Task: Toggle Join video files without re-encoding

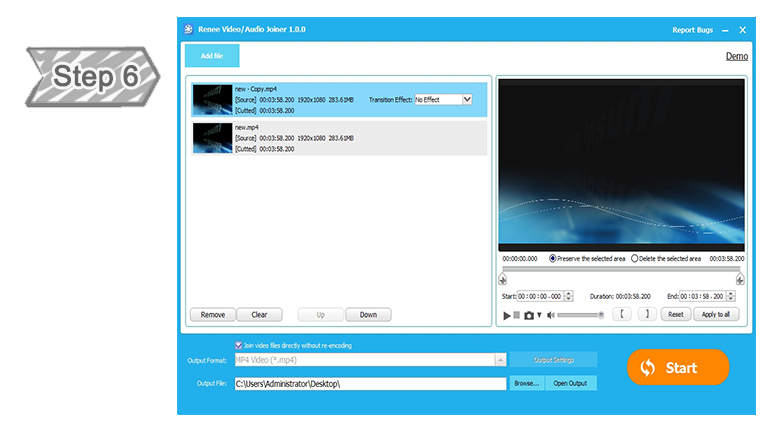Action: click(239, 345)
